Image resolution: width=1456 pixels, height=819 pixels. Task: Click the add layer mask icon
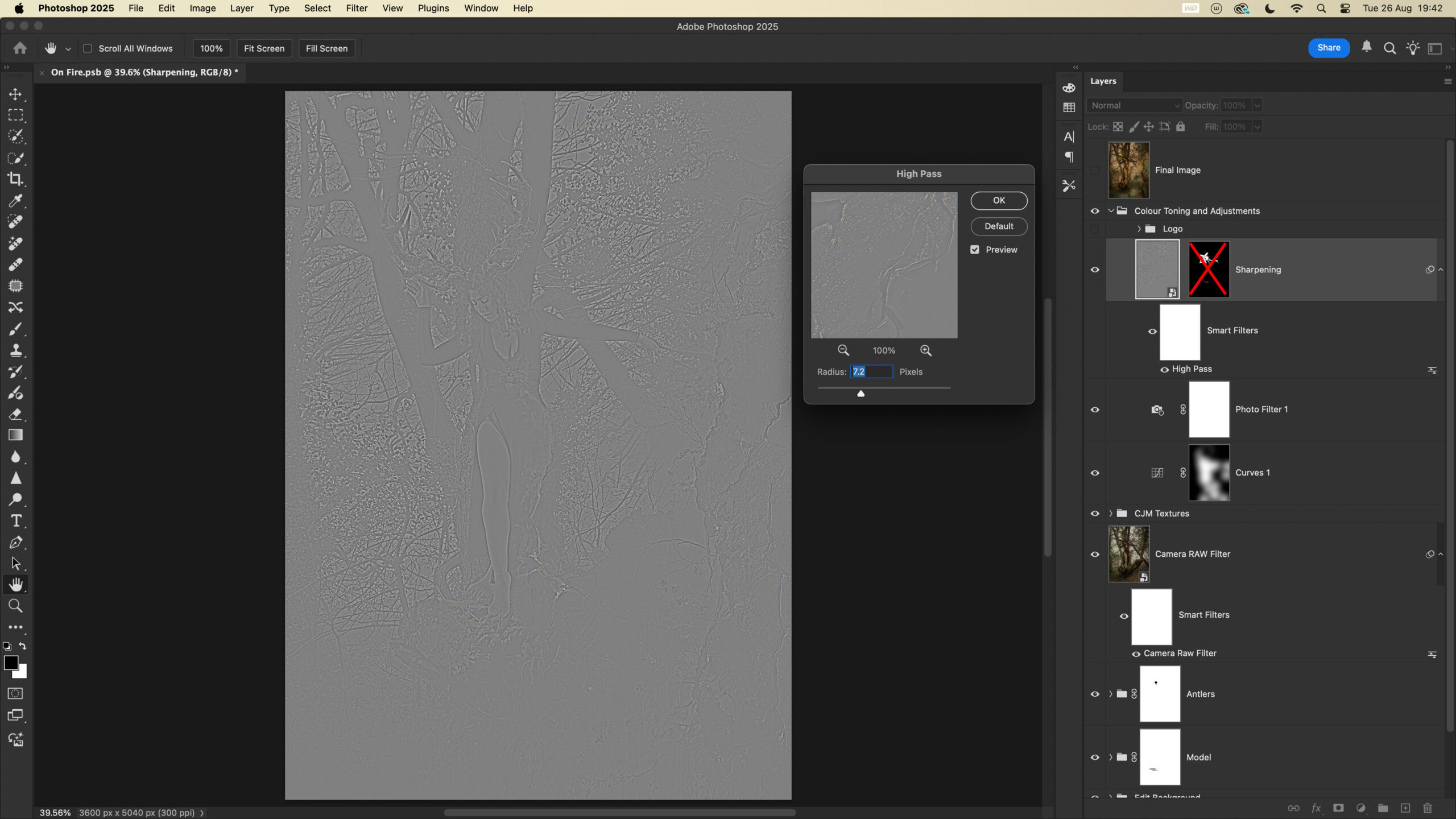coord(1338,808)
